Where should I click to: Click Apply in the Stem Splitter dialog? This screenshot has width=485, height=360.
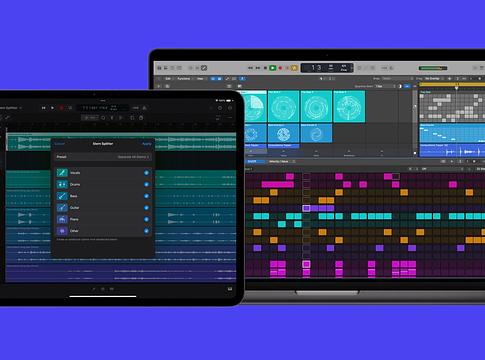(x=147, y=144)
